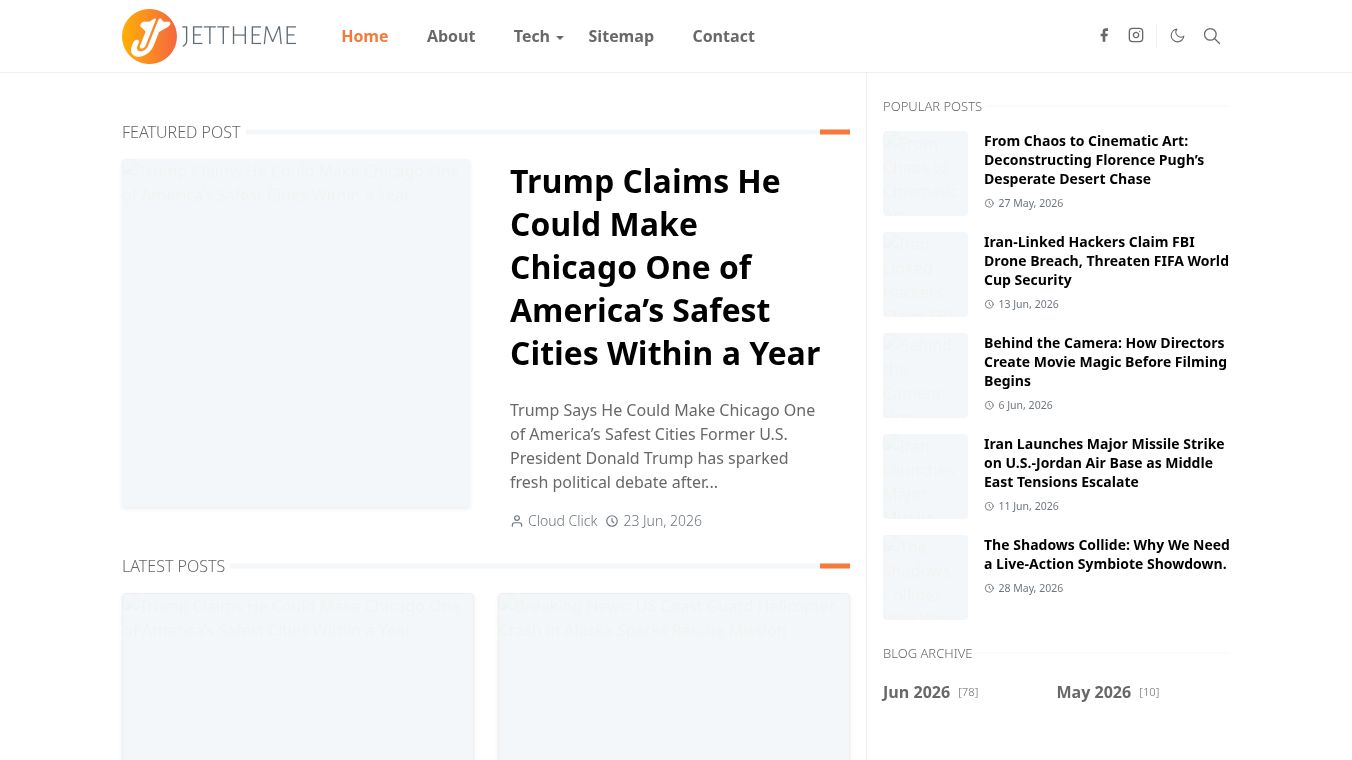
Task: Click the JetTheme logo
Action: coord(209,36)
